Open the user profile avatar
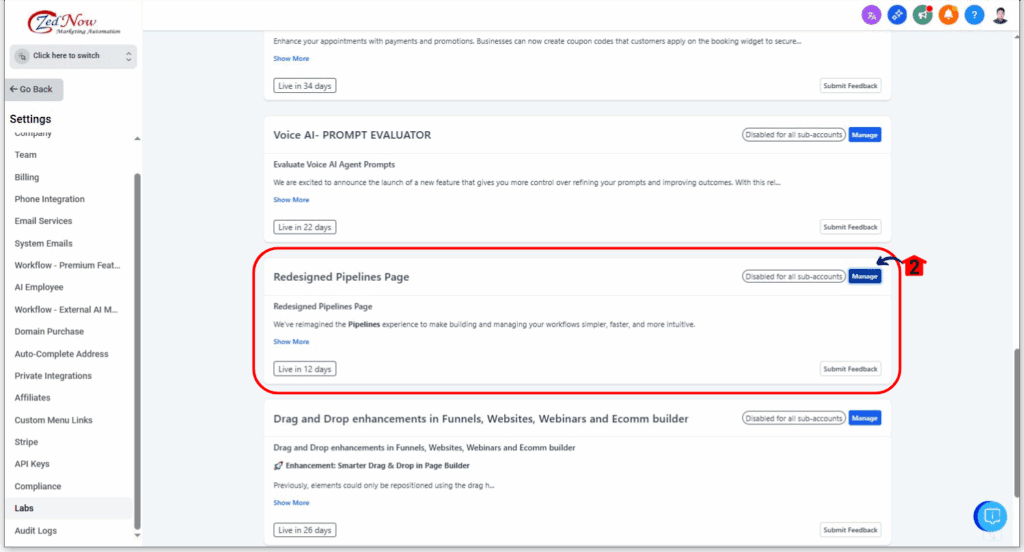 click(1000, 14)
